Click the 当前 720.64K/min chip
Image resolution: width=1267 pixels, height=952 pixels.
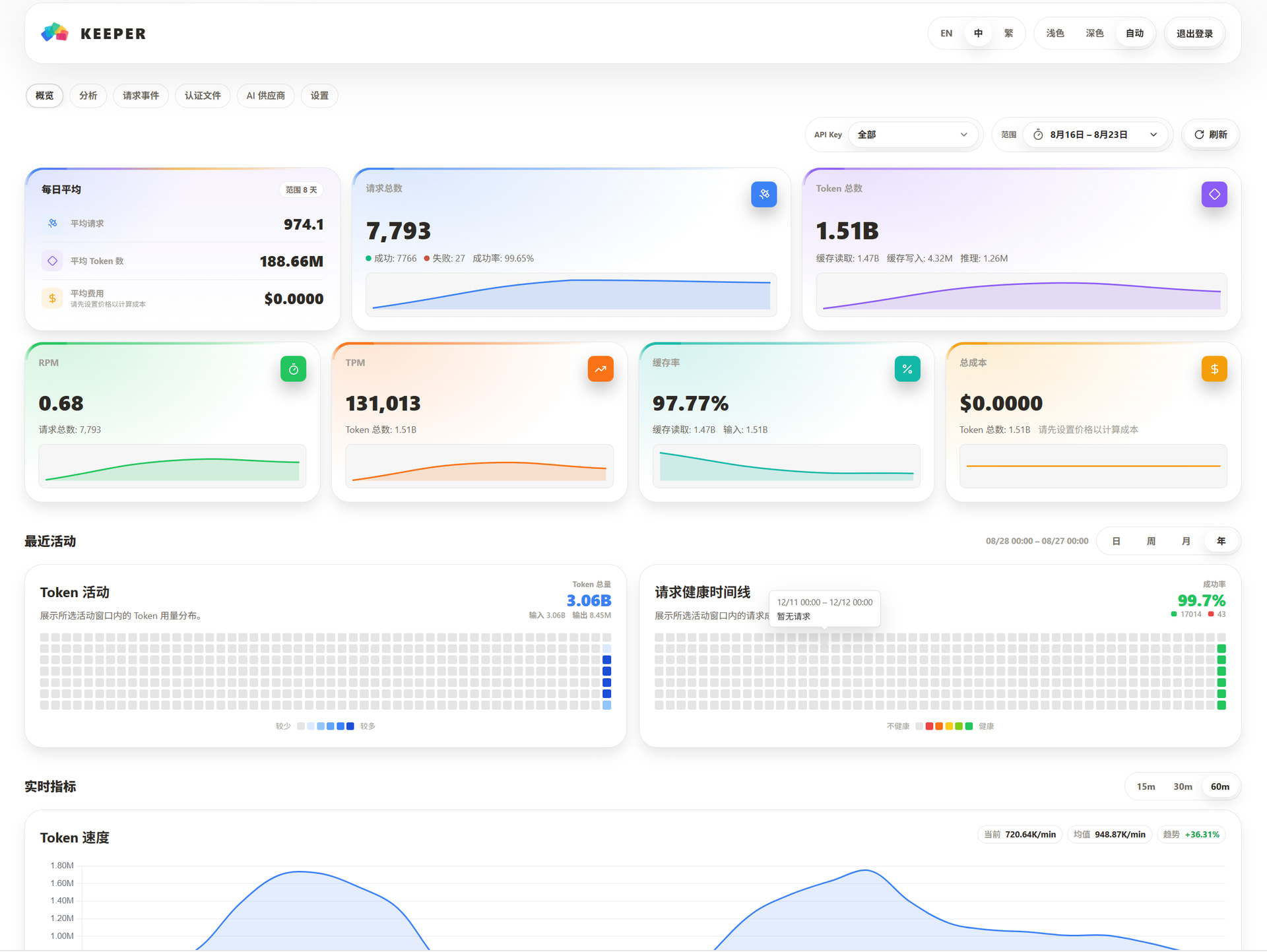1020,835
